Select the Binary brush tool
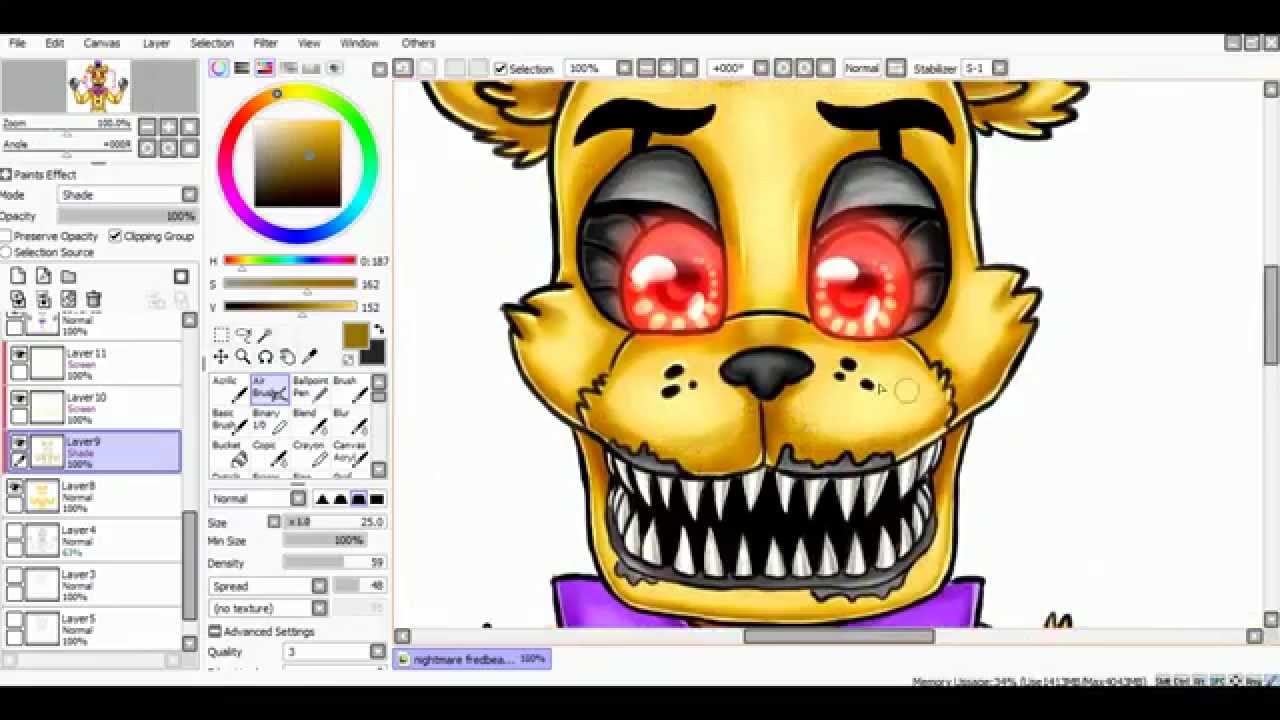Screen dimensions: 1280x720 [269, 420]
